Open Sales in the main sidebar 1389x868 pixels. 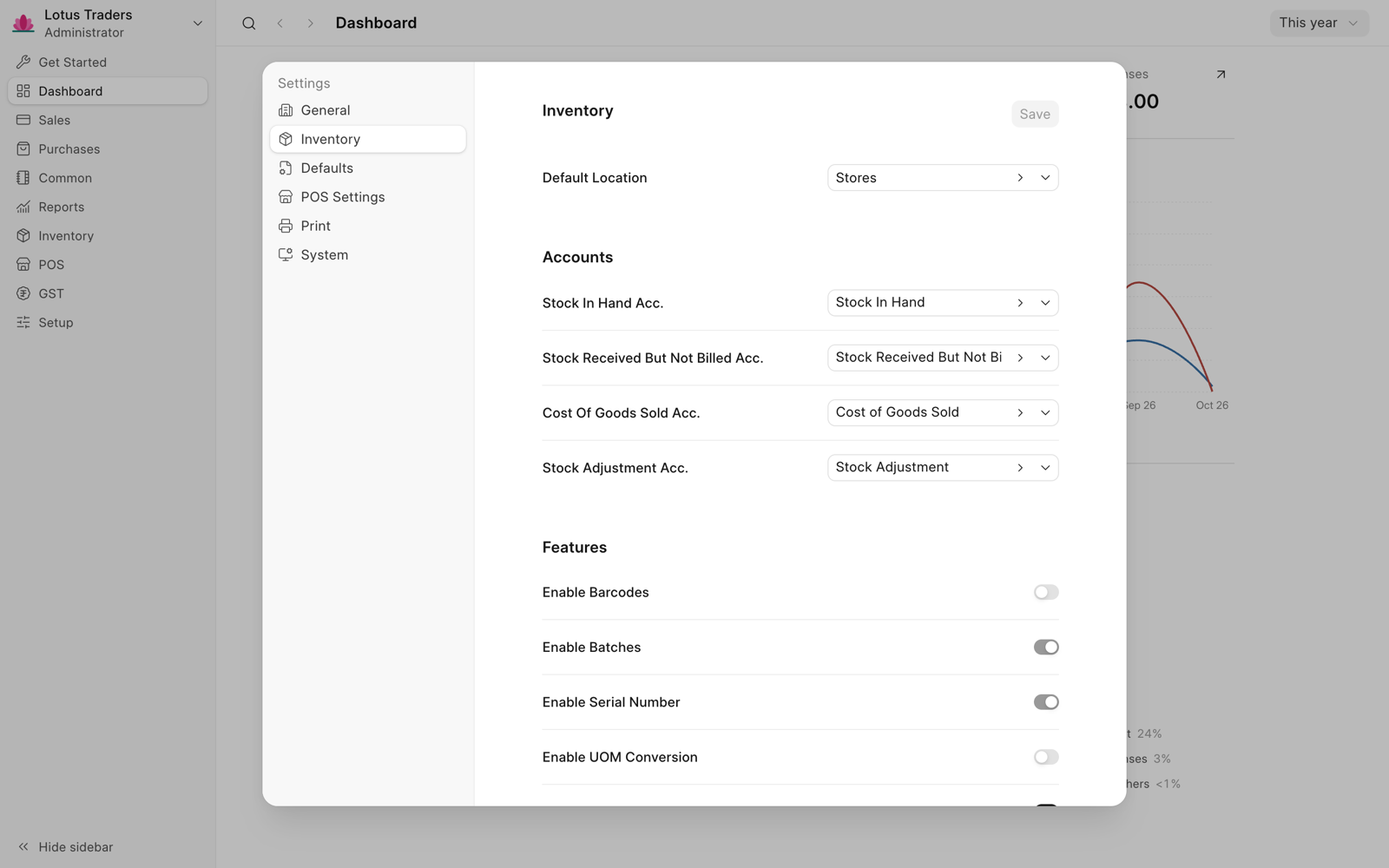[108, 120]
